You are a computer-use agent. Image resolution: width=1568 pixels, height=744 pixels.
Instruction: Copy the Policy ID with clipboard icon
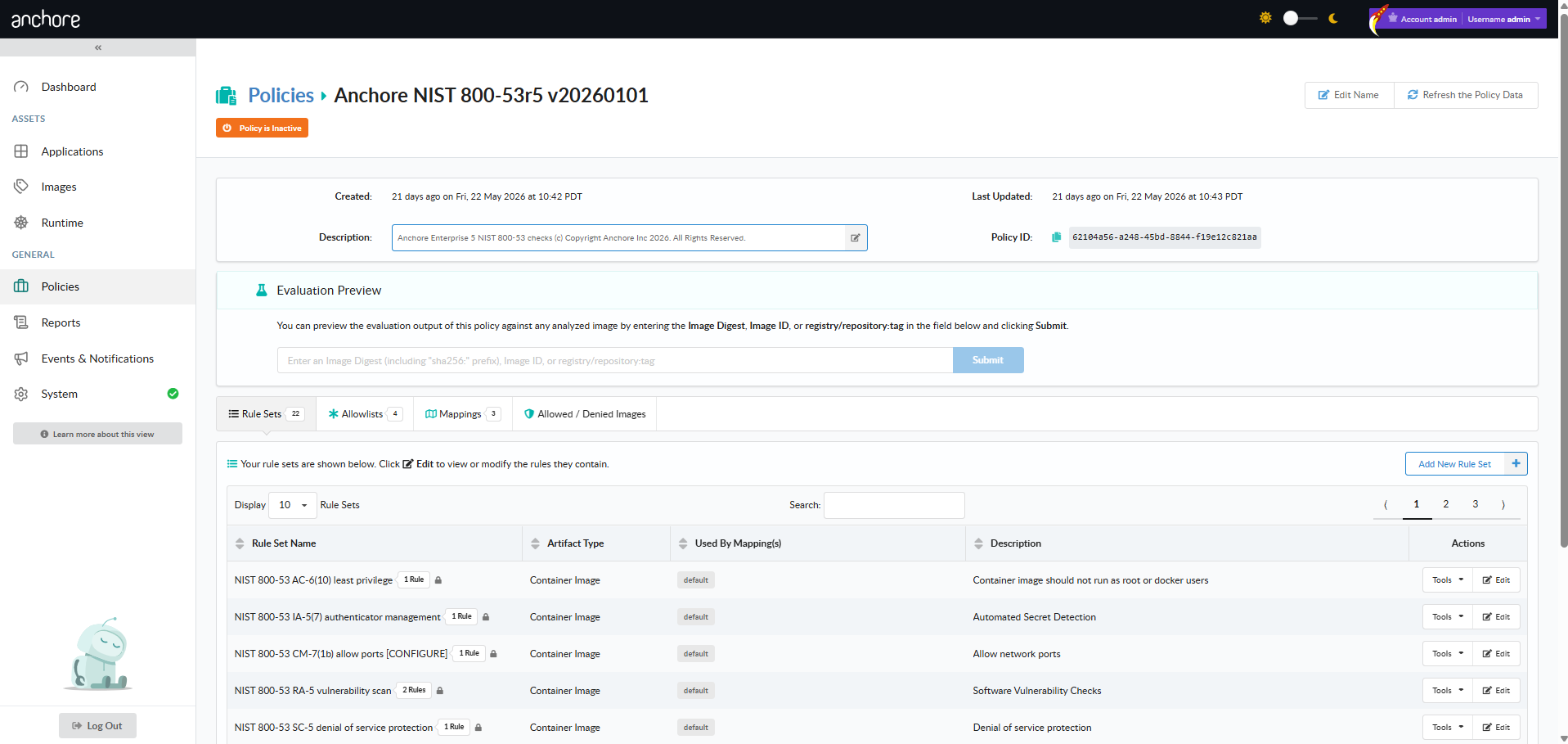tap(1056, 237)
